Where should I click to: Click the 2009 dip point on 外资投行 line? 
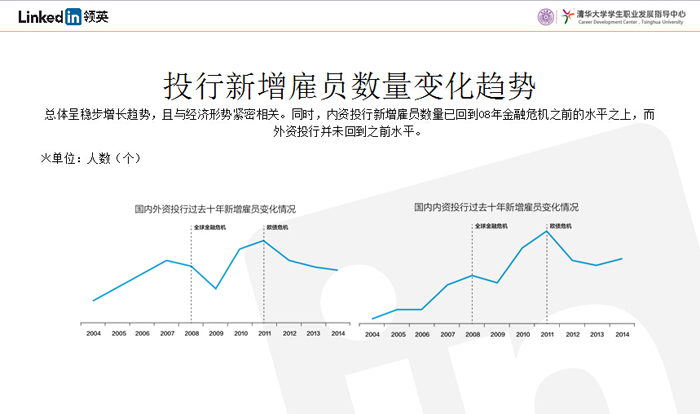point(215,289)
